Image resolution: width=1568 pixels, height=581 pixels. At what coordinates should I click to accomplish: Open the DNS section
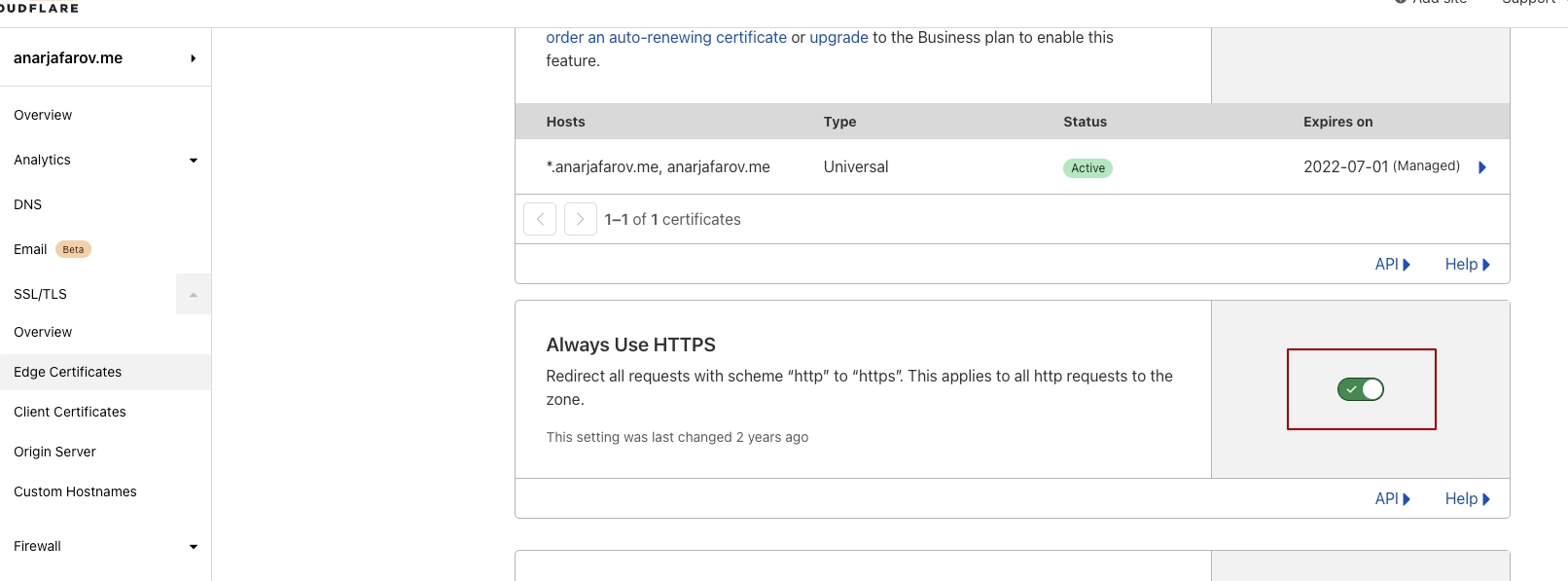coord(28,204)
